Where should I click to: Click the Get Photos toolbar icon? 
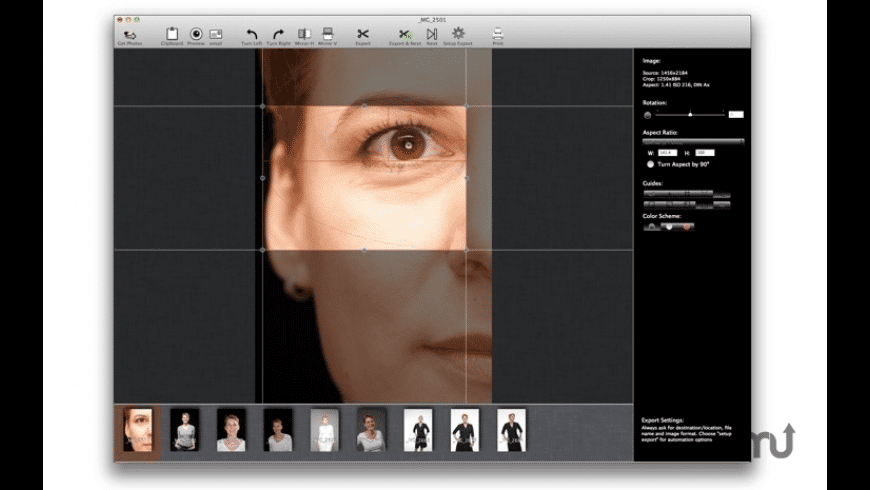tap(130, 36)
